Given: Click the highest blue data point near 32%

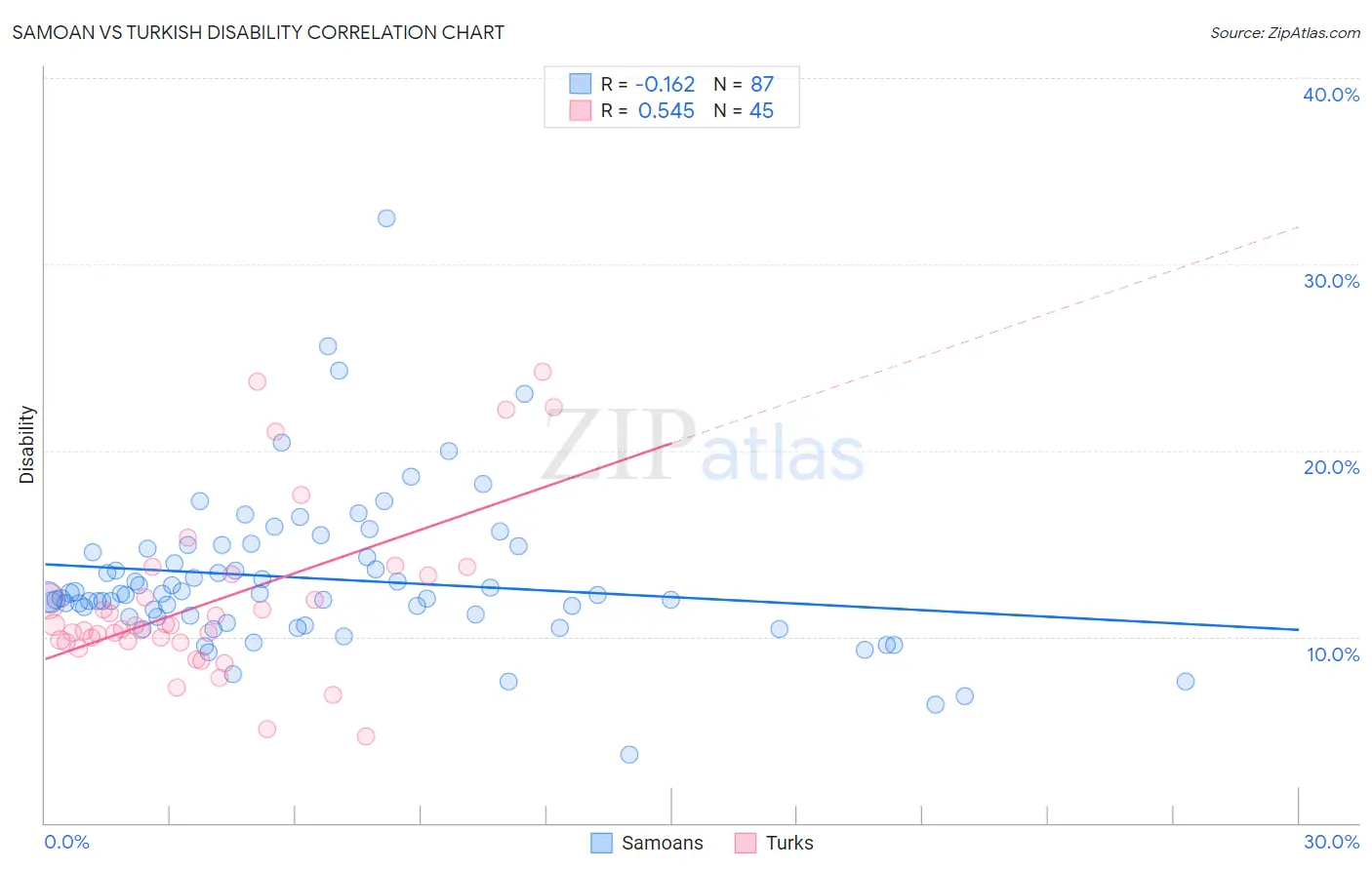Looking at the screenshot, I should click(386, 218).
